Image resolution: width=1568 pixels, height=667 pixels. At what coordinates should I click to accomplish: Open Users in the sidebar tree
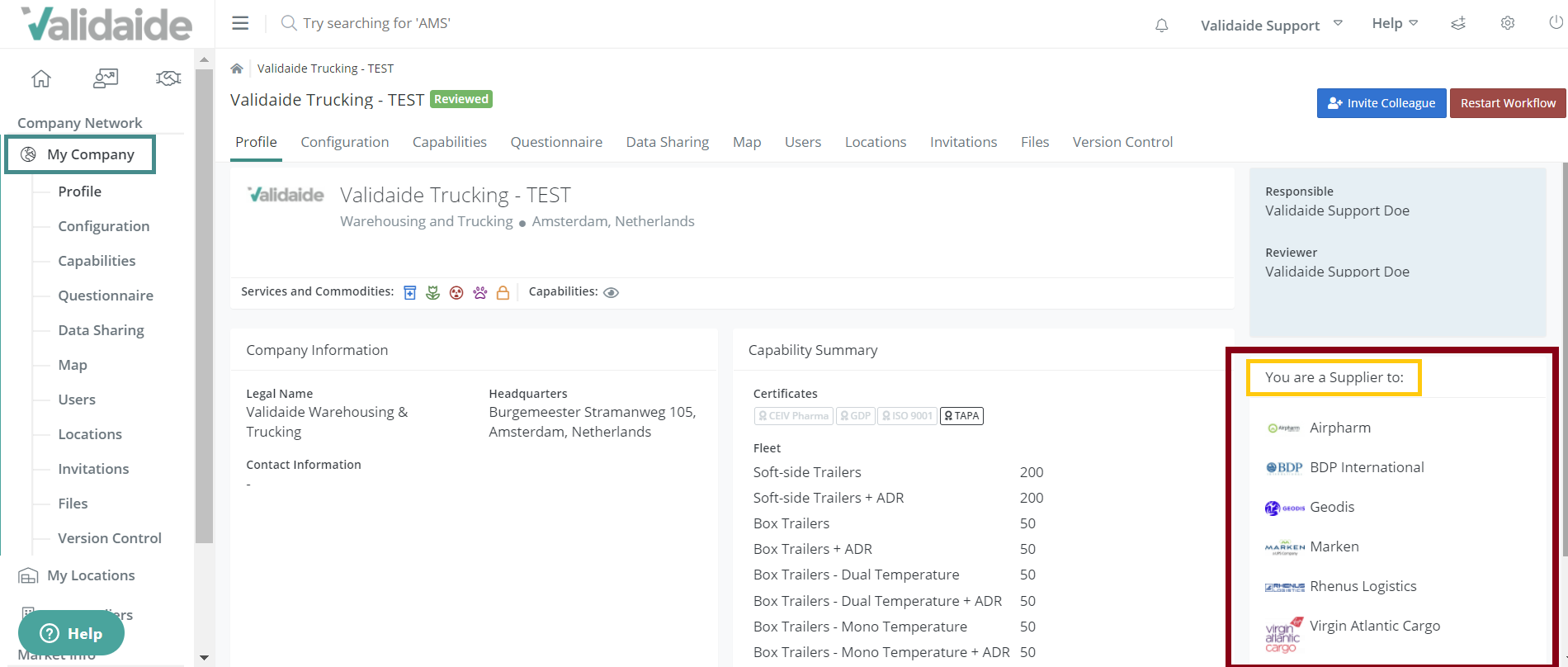coord(77,400)
